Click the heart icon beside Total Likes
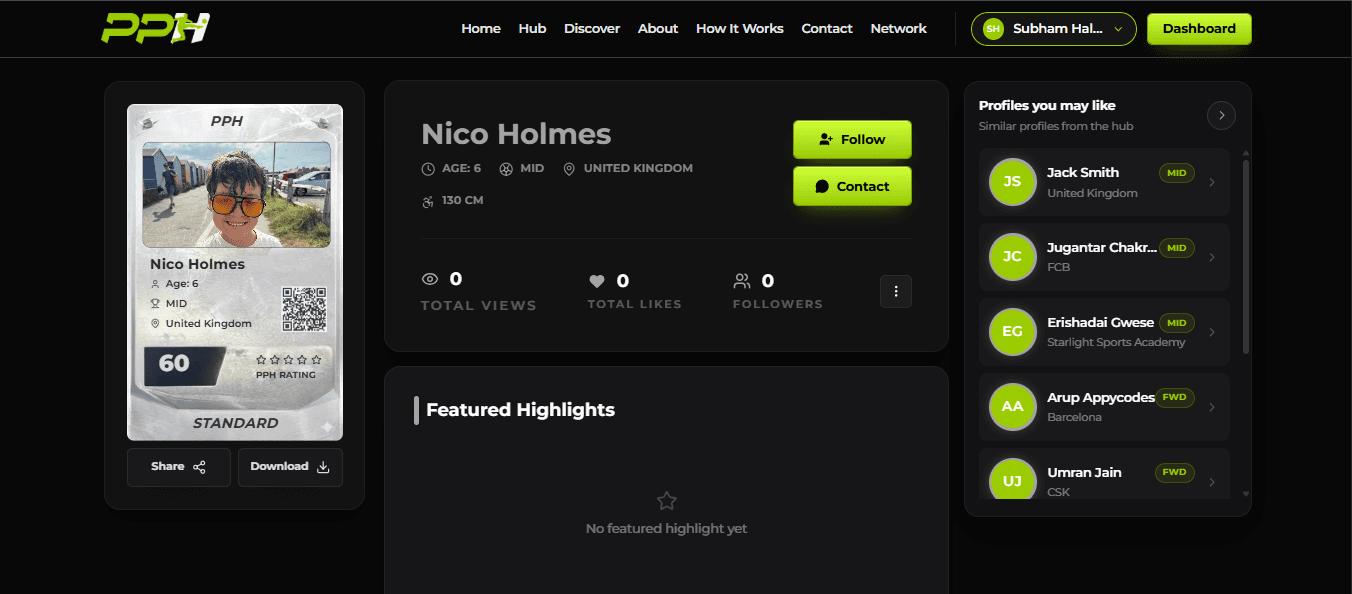Viewport: 1352px width, 594px height. pyautogui.click(x=597, y=281)
